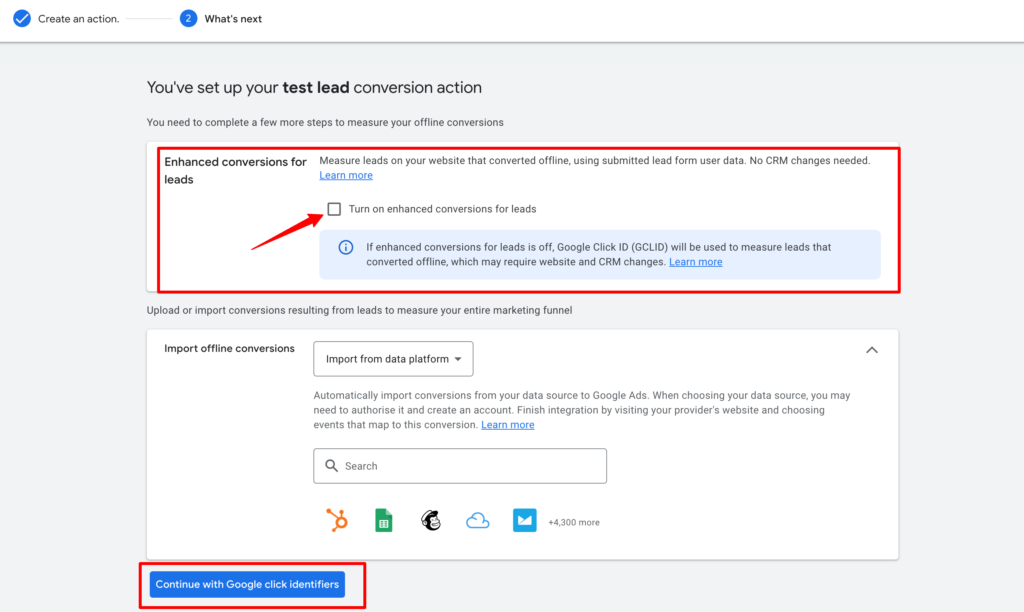This screenshot has height=612, width=1024.
Task: Open Learn more about enhanced conversions
Action: coord(345,175)
